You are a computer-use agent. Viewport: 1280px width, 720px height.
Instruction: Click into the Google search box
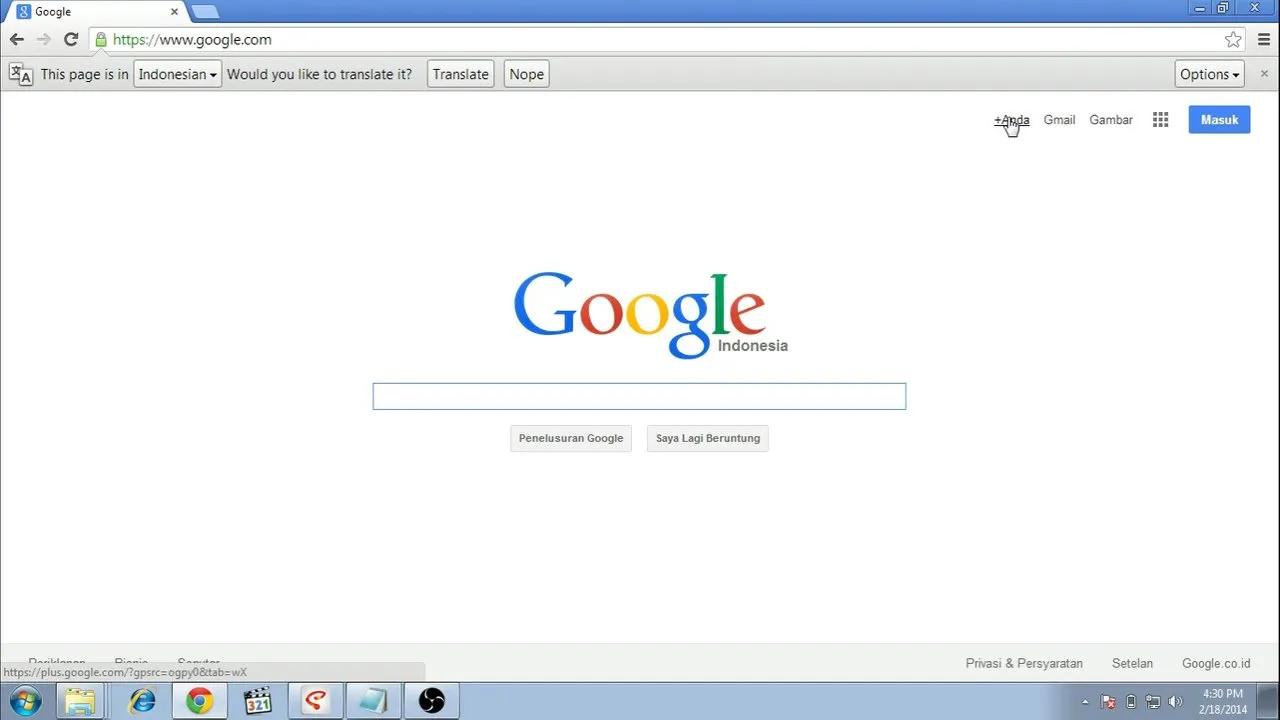(639, 396)
